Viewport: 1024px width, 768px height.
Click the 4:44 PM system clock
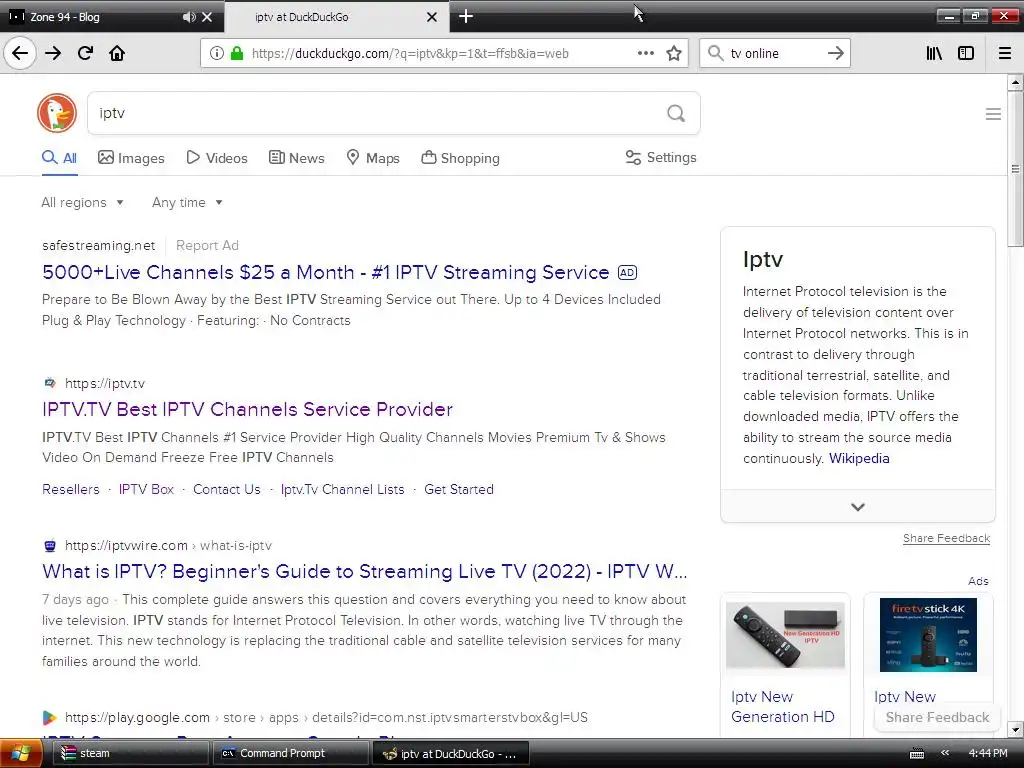(988, 753)
